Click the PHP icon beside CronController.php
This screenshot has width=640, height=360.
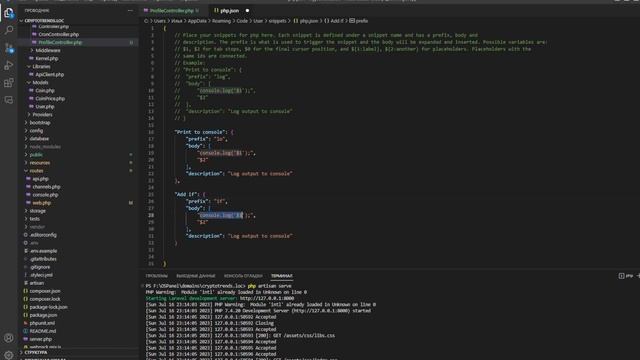[x=34, y=34]
